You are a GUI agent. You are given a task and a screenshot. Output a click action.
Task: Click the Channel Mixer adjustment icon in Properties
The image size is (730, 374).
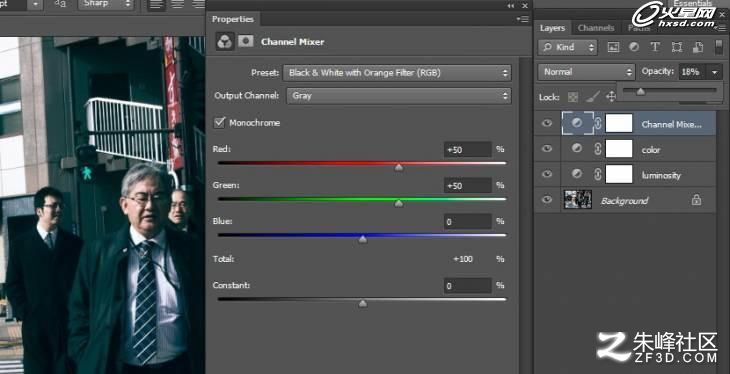tap(224, 41)
